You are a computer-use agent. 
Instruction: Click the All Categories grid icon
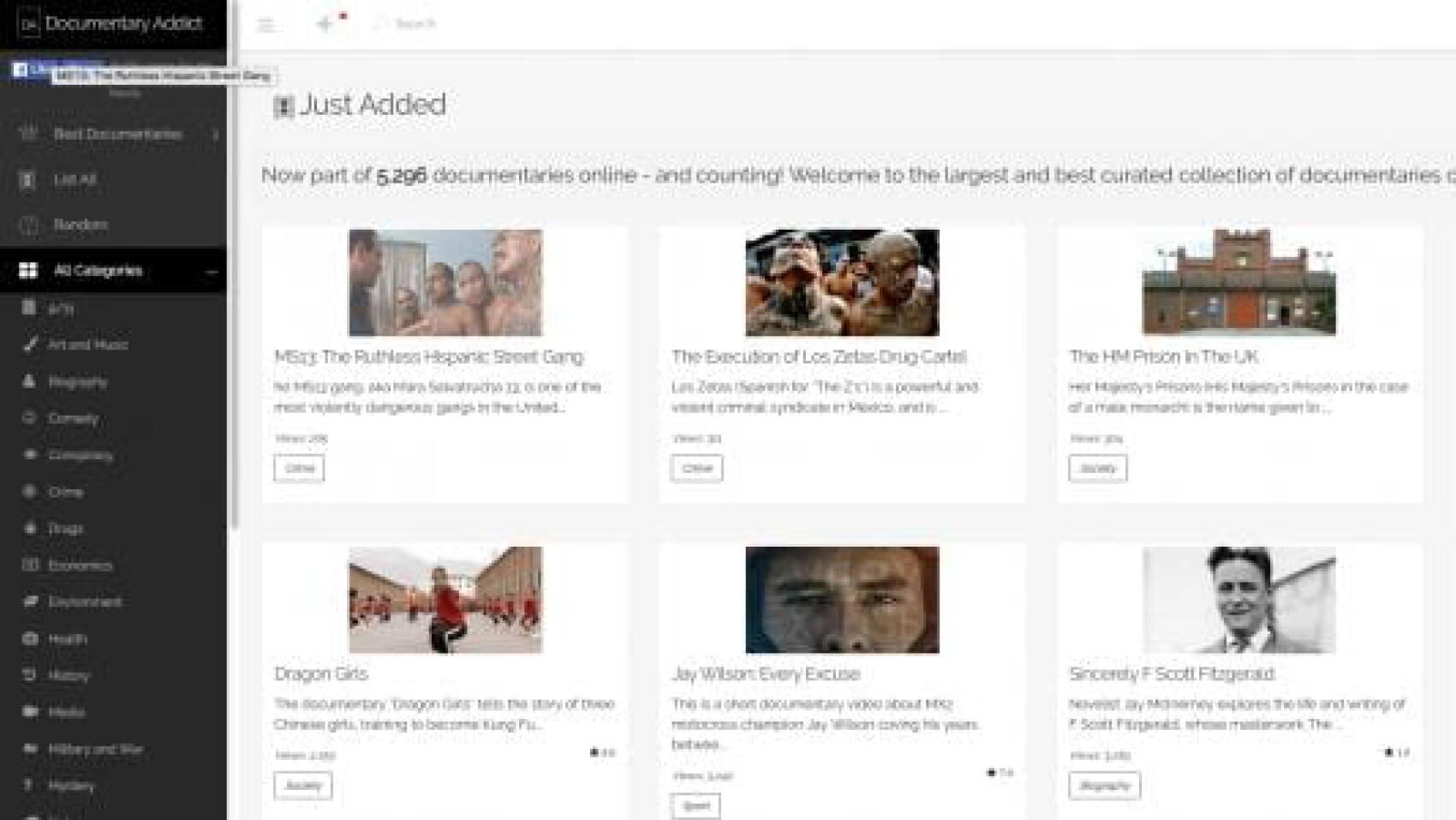(x=28, y=271)
